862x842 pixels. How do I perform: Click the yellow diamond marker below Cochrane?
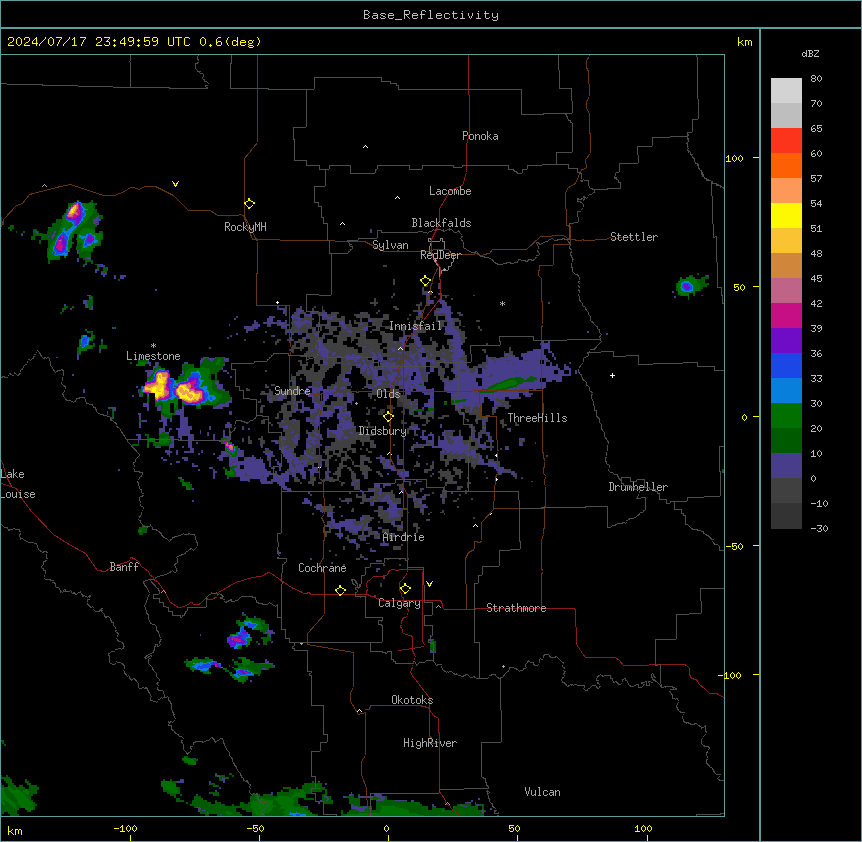point(340,590)
